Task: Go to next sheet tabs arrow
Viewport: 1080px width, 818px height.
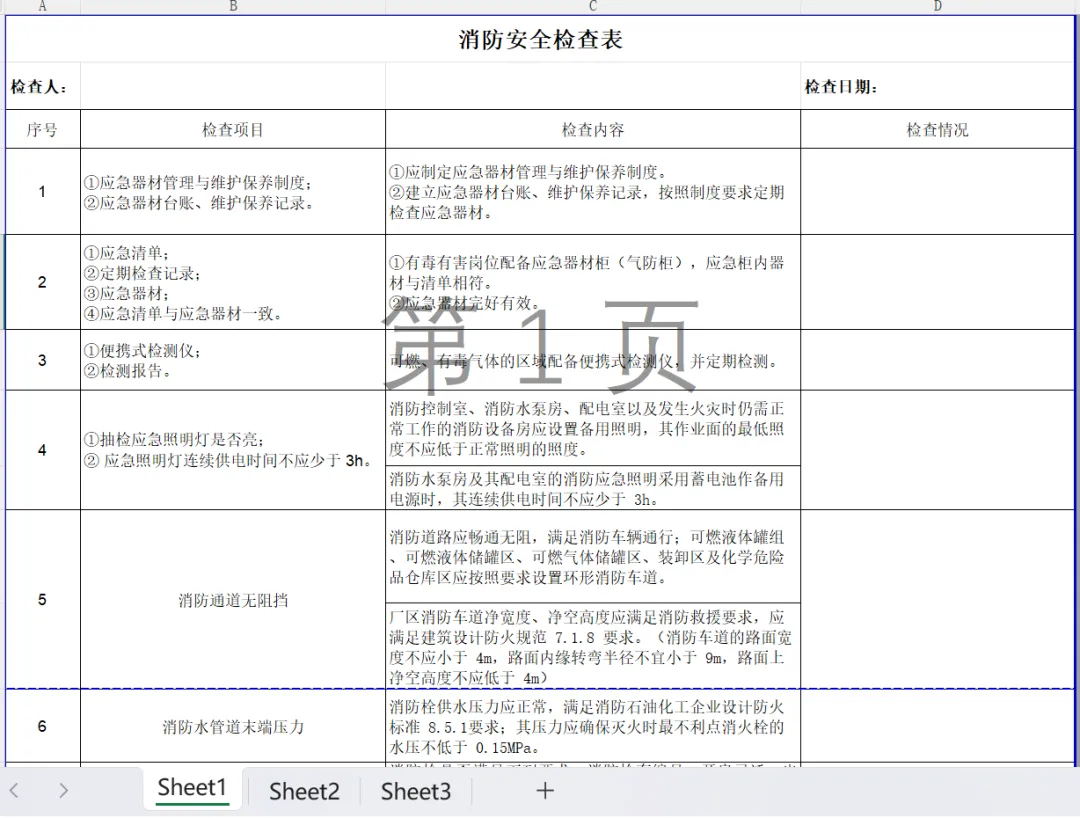Action: point(63,790)
